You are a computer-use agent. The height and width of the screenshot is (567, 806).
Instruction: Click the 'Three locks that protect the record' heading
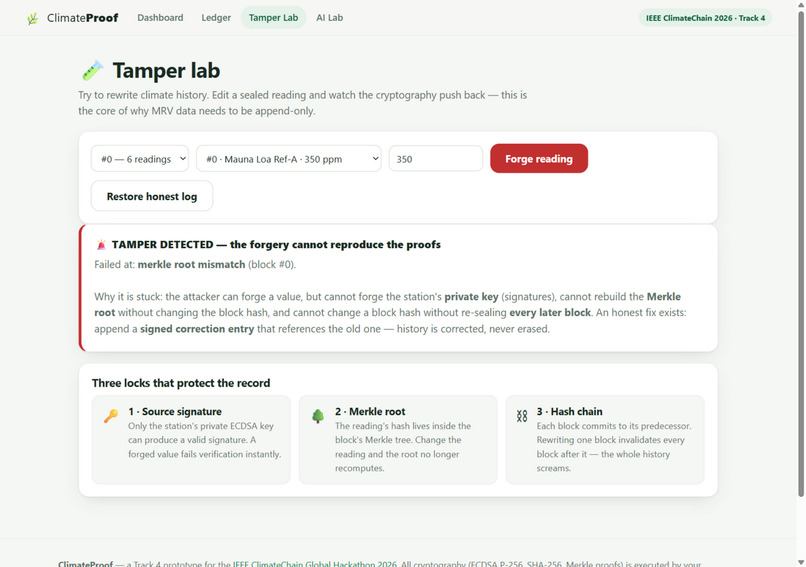tap(181, 383)
